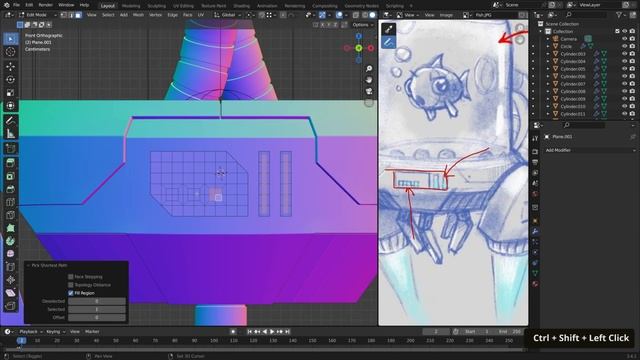Open the Vertex menu in viewport header
Image resolution: width=640 pixels, height=360 pixels.
coord(156,15)
